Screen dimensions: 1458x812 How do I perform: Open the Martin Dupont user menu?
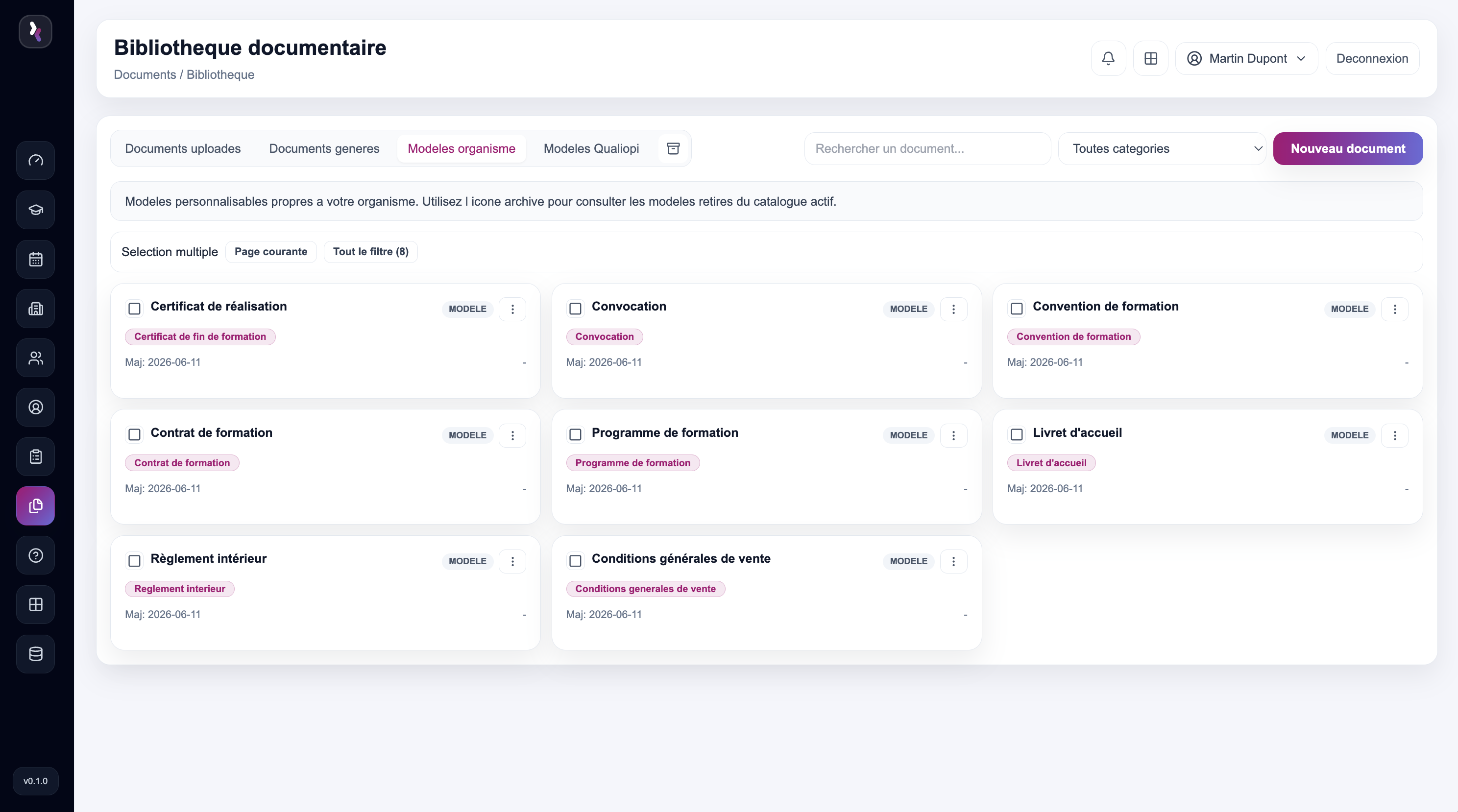(x=1246, y=58)
